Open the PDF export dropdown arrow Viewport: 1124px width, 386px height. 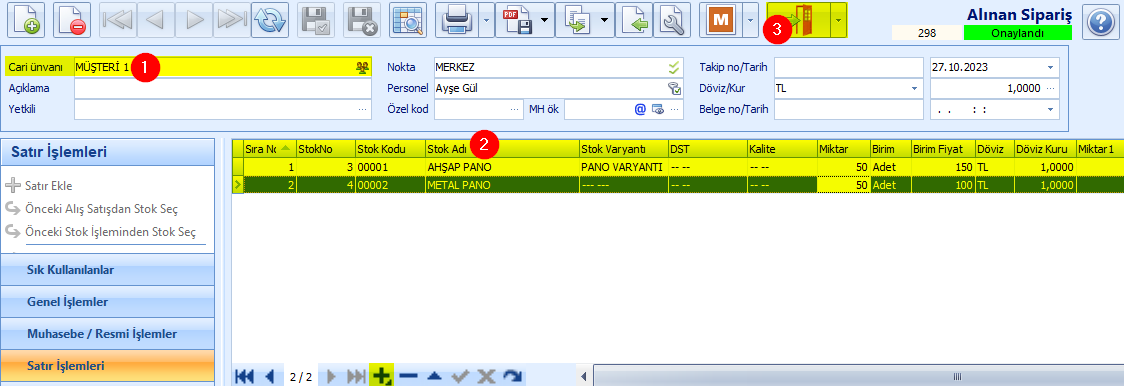(544, 21)
